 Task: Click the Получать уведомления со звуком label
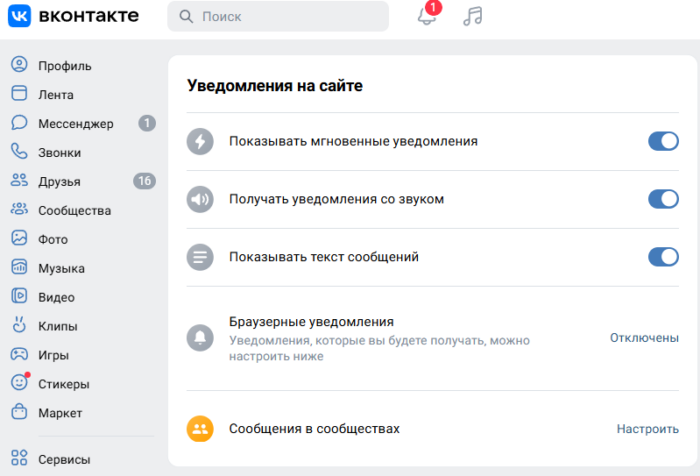tap(336, 199)
